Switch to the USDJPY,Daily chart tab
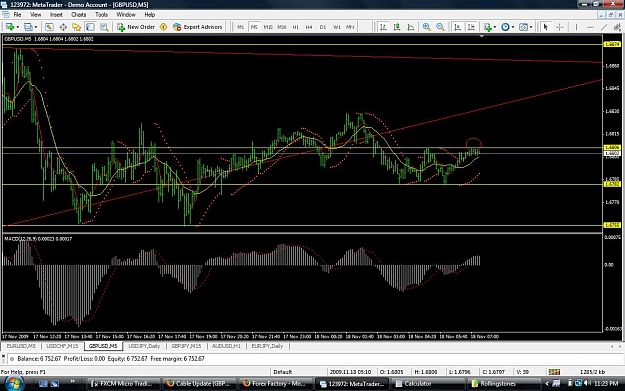 pos(144,346)
